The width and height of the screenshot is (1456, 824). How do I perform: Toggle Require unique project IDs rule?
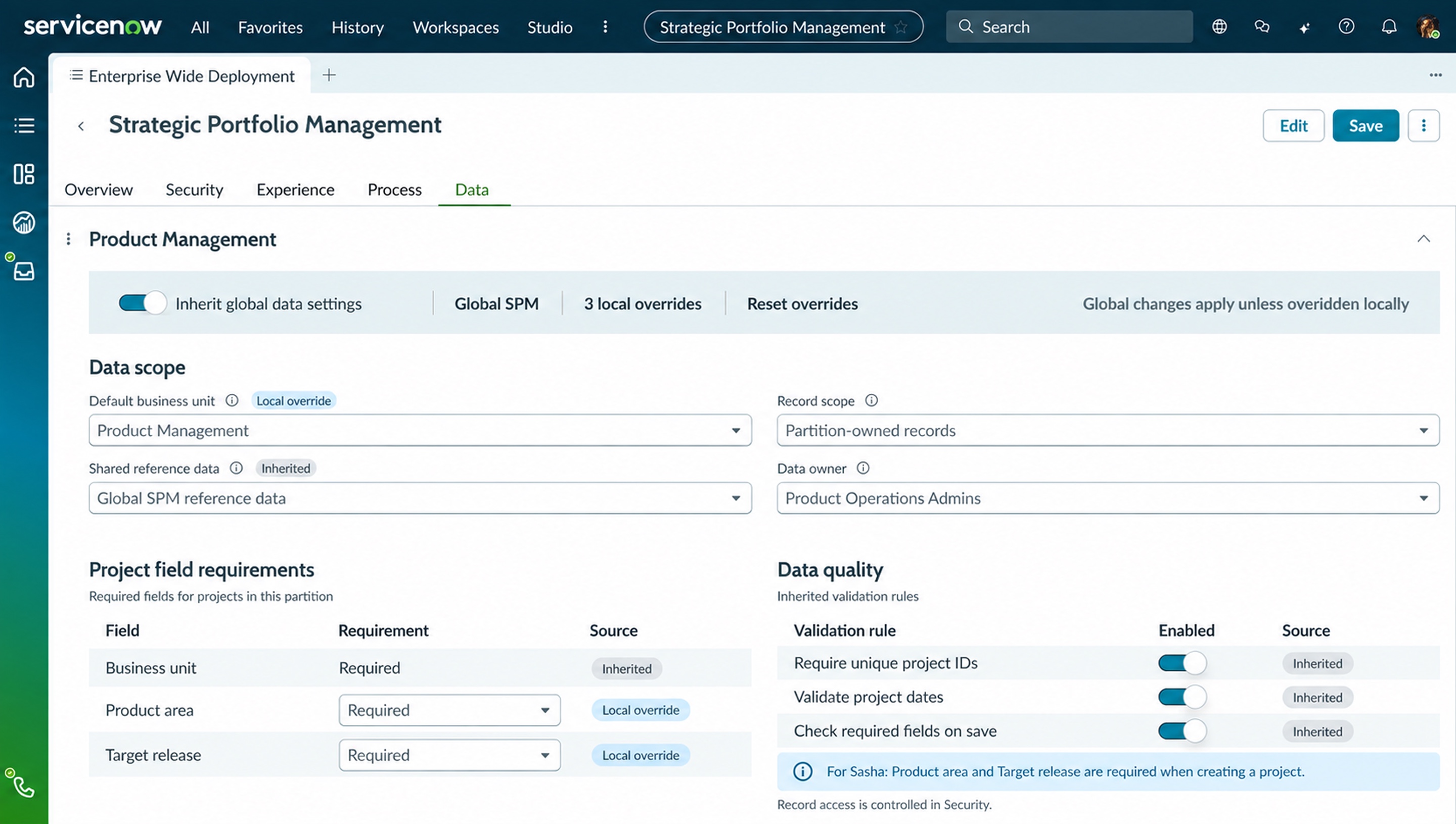tap(1182, 663)
